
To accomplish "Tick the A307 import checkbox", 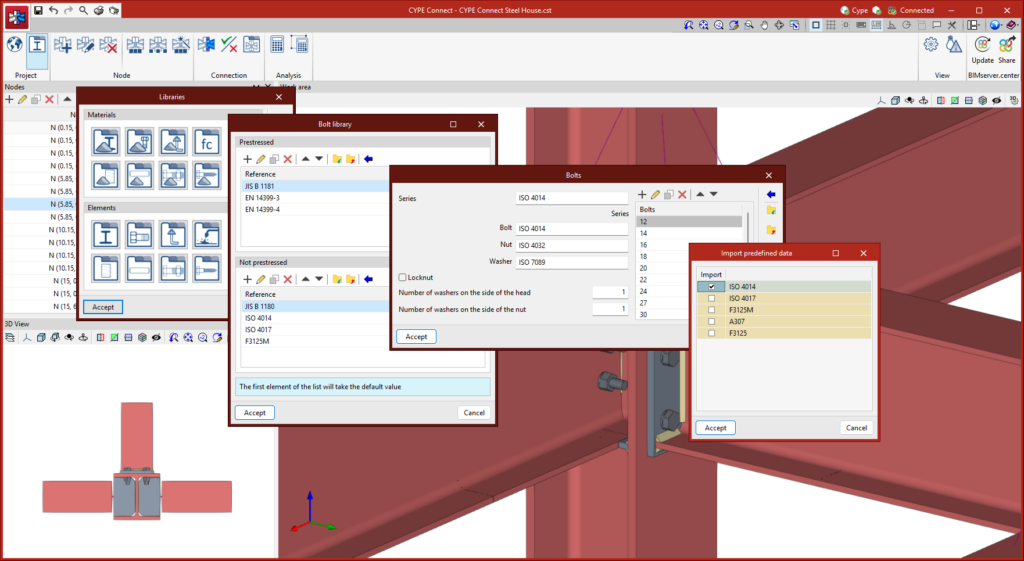I will [x=710, y=321].
